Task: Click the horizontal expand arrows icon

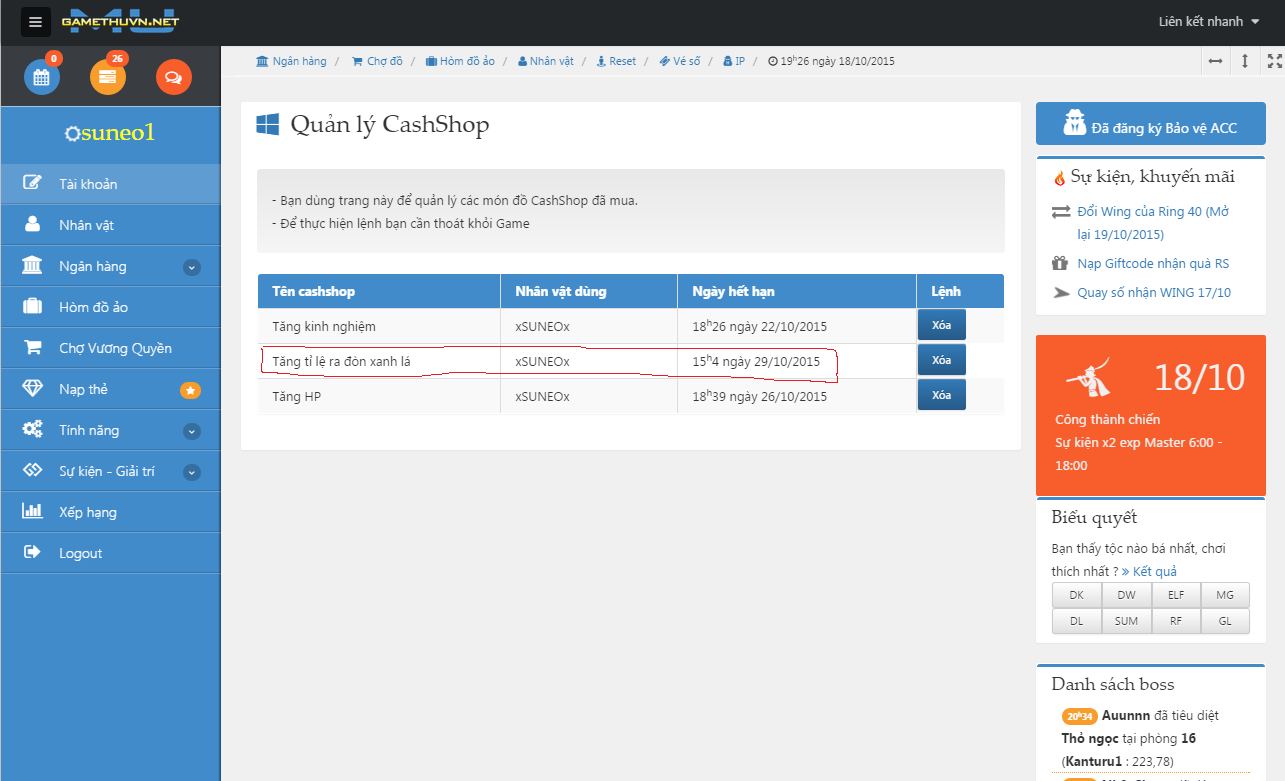Action: 1215,61
